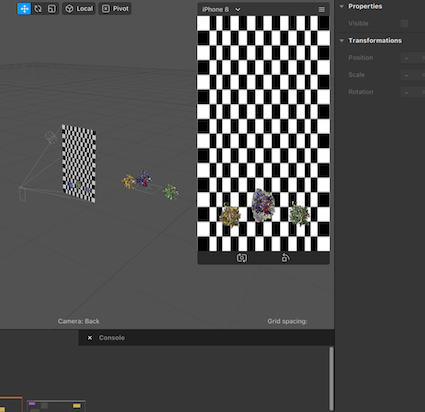Click the Position value field
425x412 pixels.
[x=413, y=58]
